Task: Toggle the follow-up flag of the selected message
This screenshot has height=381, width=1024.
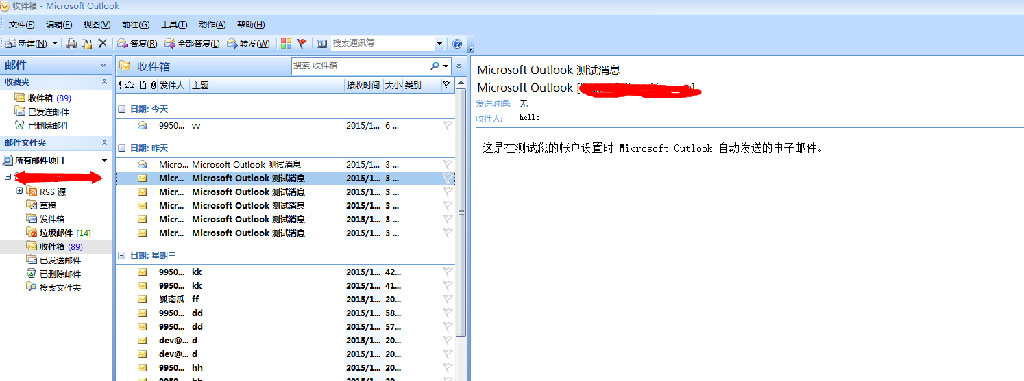Action: 447,178
